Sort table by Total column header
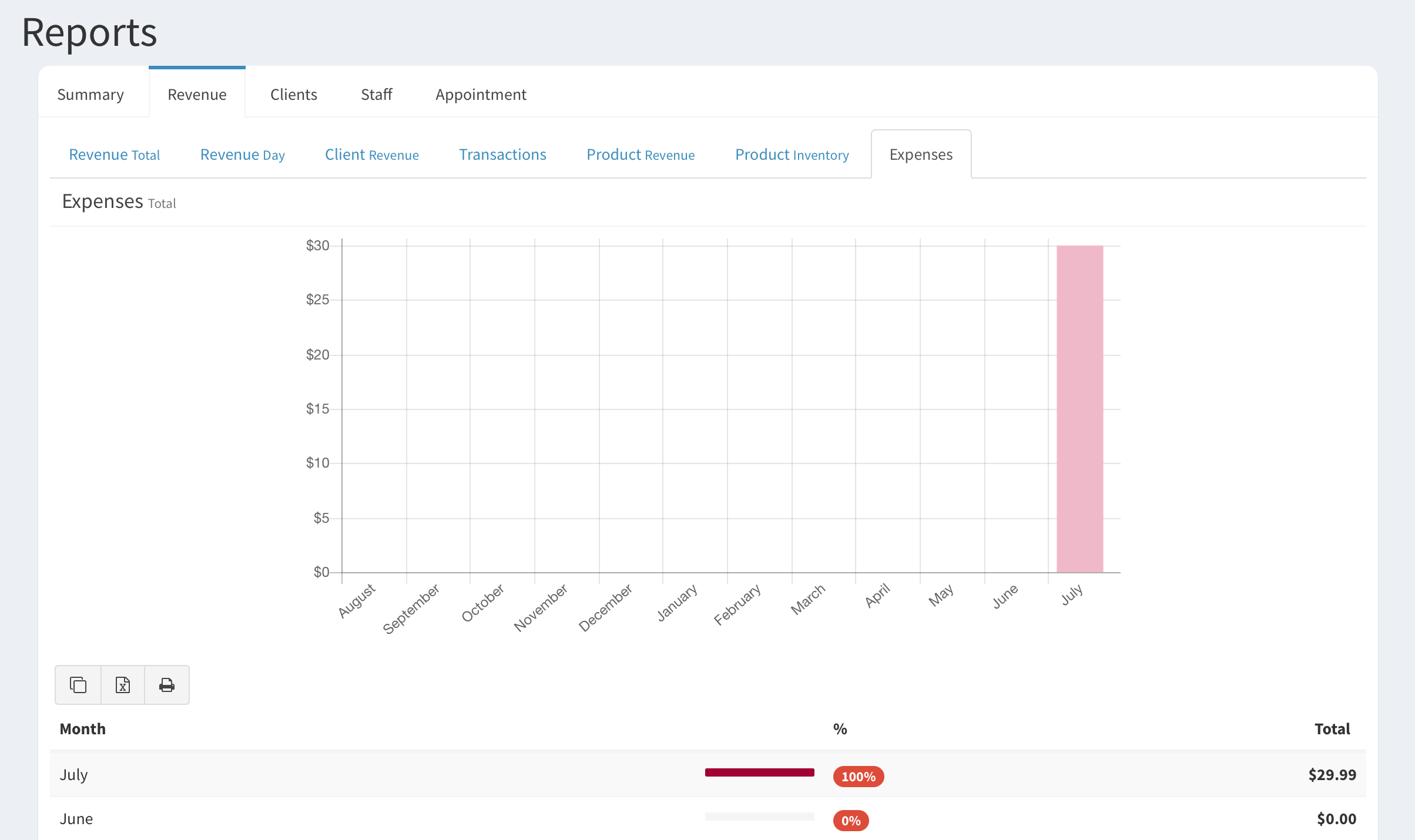Image resolution: width=1415 pixels, height=840 pixels. point(1332,729)
